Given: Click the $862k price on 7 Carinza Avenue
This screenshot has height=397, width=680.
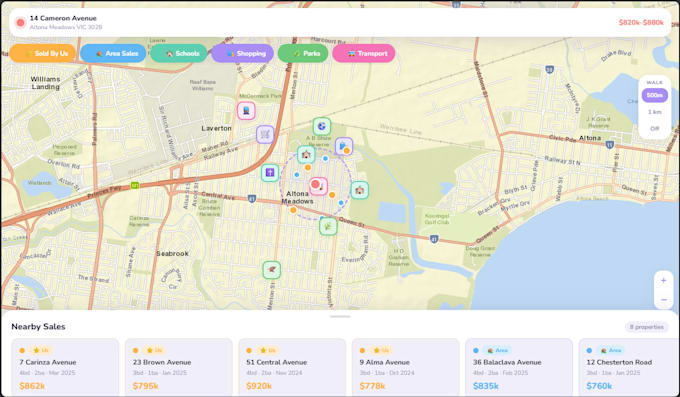Looking at the screenshot, I should point(32,386).
